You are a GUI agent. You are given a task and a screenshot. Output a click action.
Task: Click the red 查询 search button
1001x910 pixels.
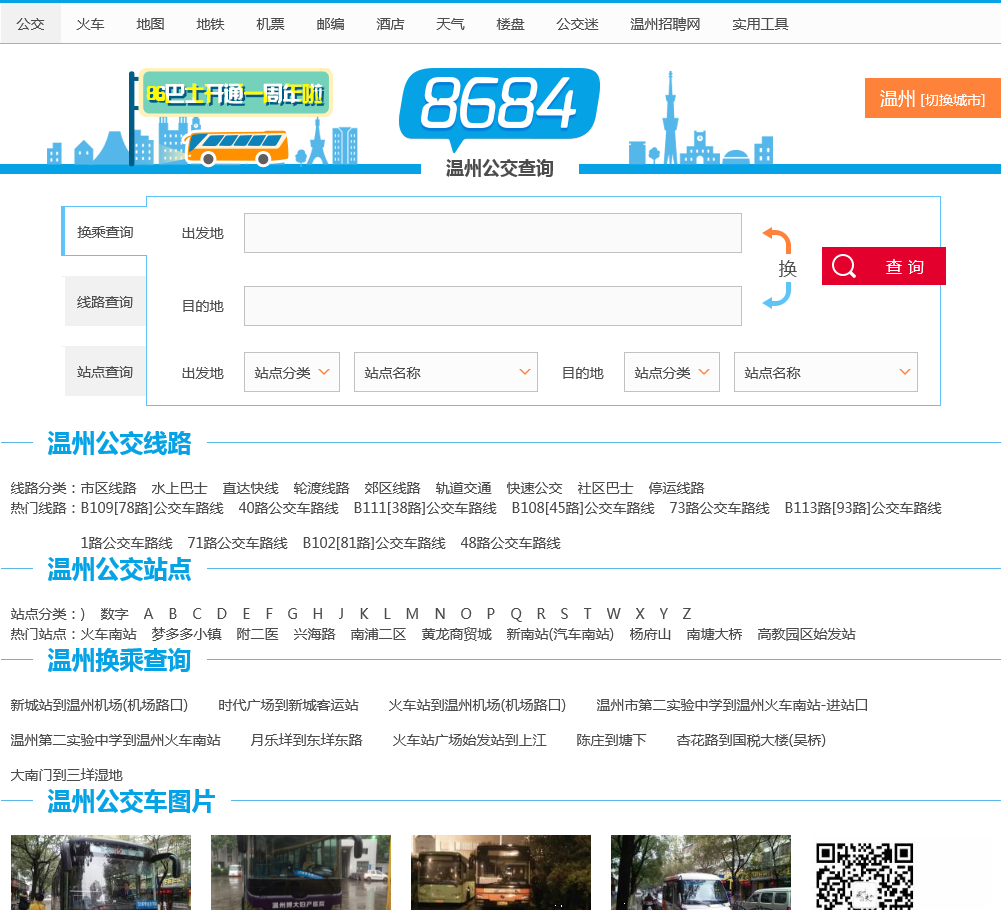884,266
